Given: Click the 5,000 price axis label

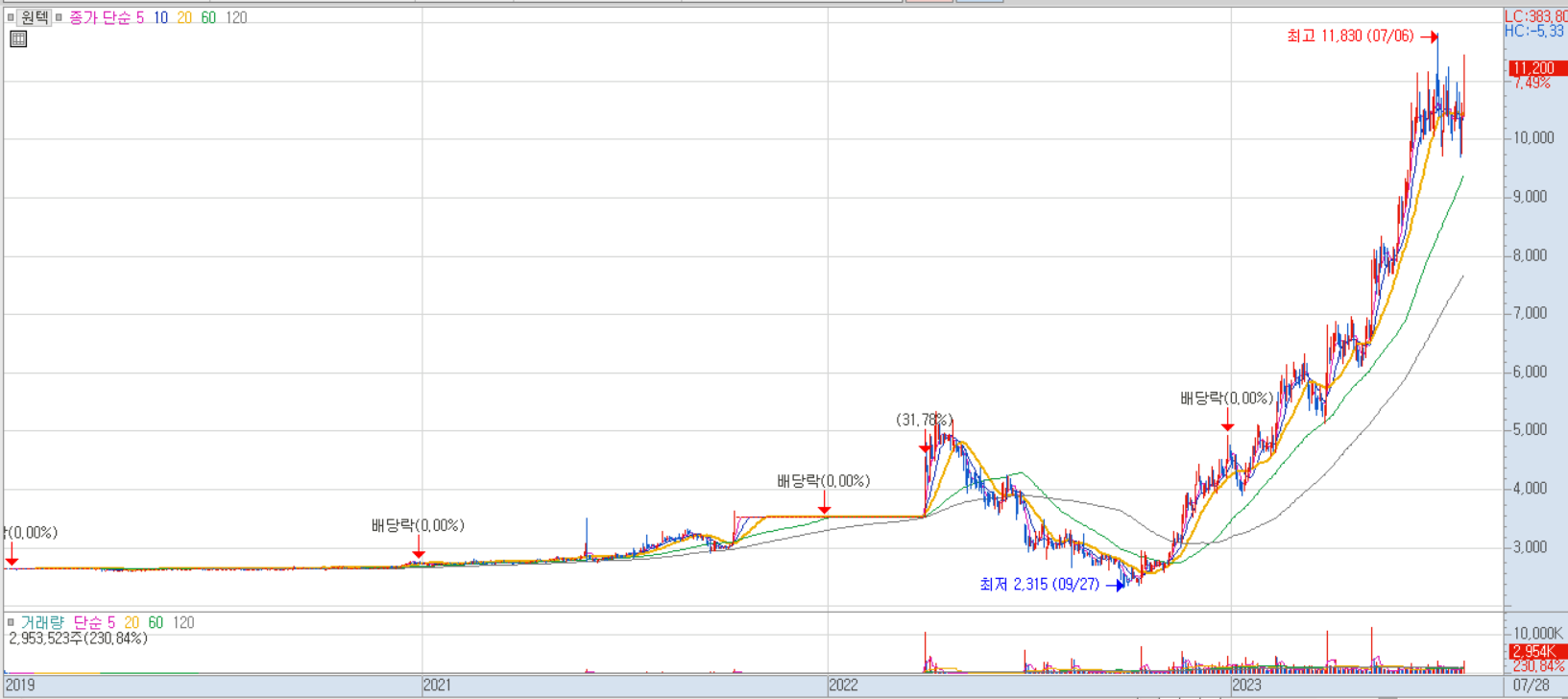Looking at the screenshot, I should pyautogui.click(x=1530, y=429).
